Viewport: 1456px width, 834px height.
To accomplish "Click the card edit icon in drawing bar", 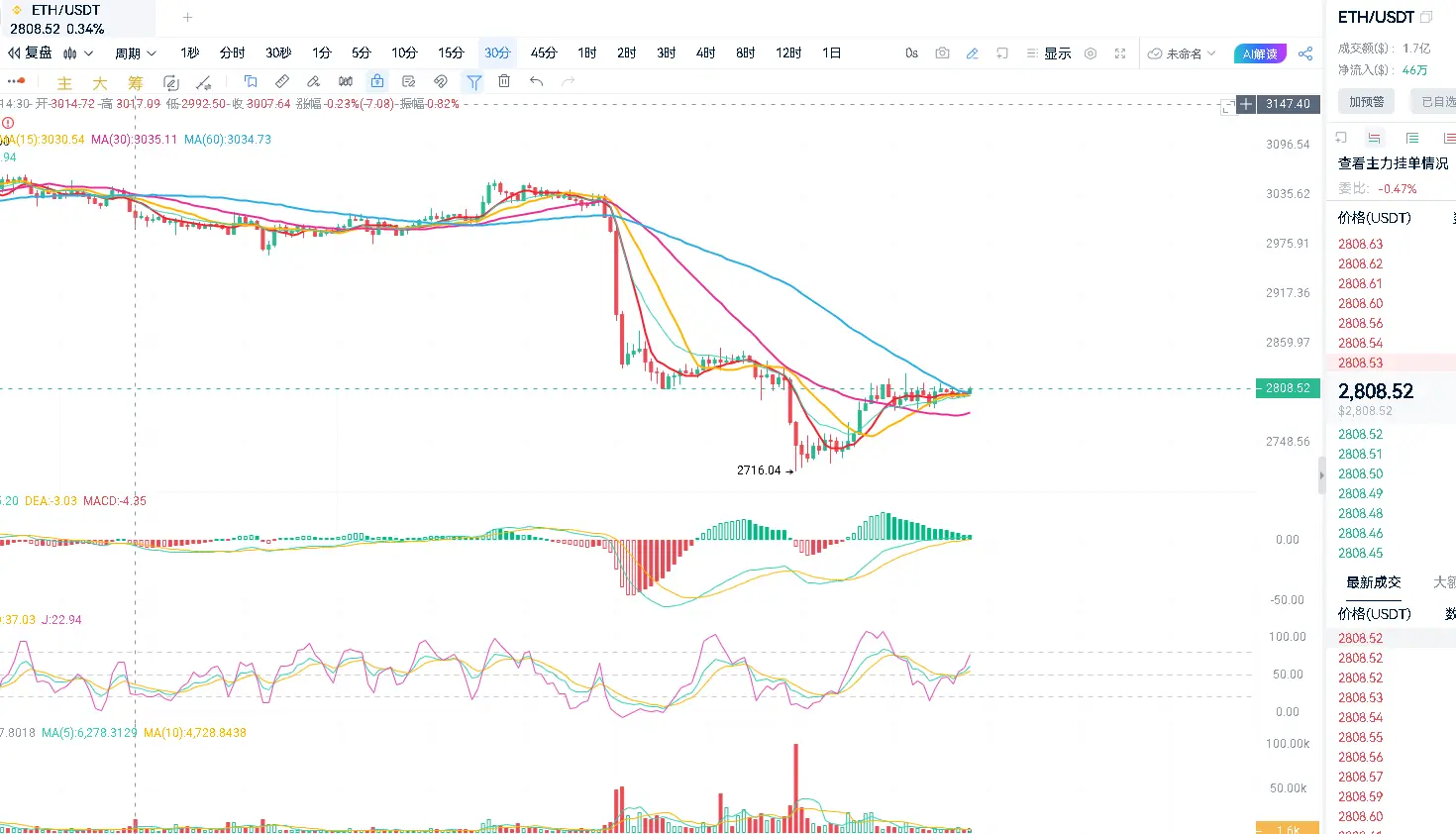I will (x=409, y=81).
